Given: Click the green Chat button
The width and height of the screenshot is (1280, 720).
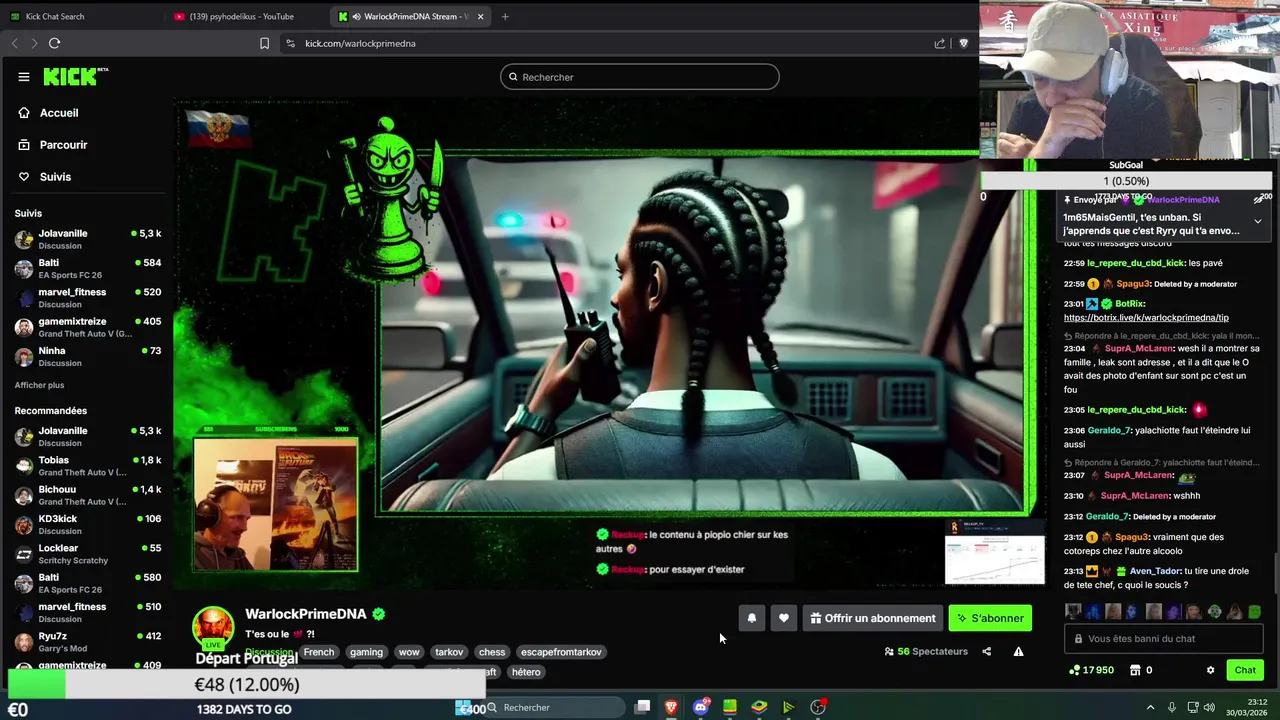Looking at the screenshot, I should point(1245,670).
